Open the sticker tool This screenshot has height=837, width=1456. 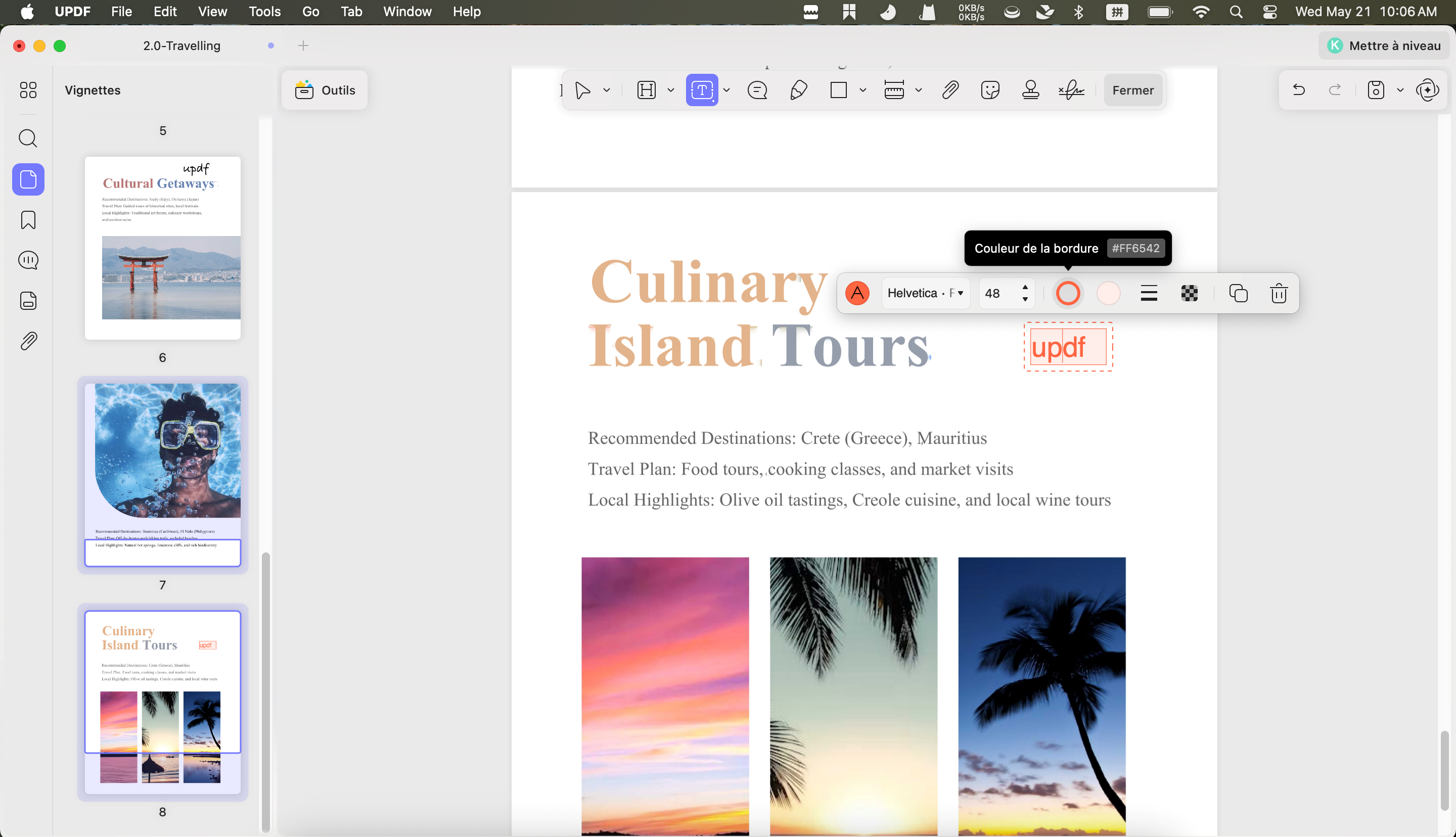tap(990, 90)
